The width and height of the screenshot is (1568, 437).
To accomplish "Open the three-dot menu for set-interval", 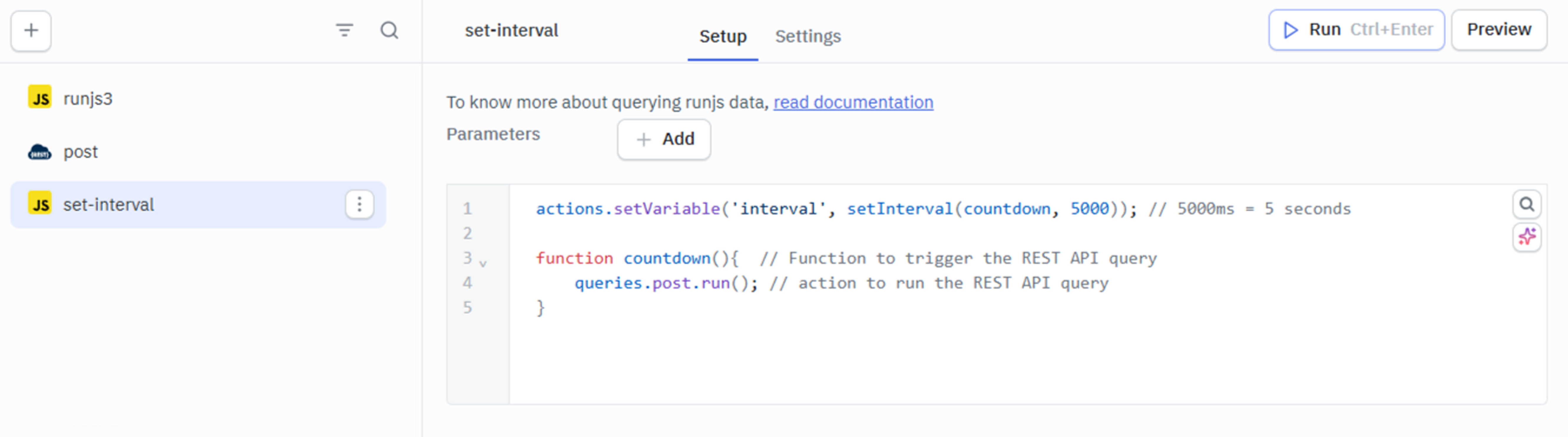I will pos(359,204).
